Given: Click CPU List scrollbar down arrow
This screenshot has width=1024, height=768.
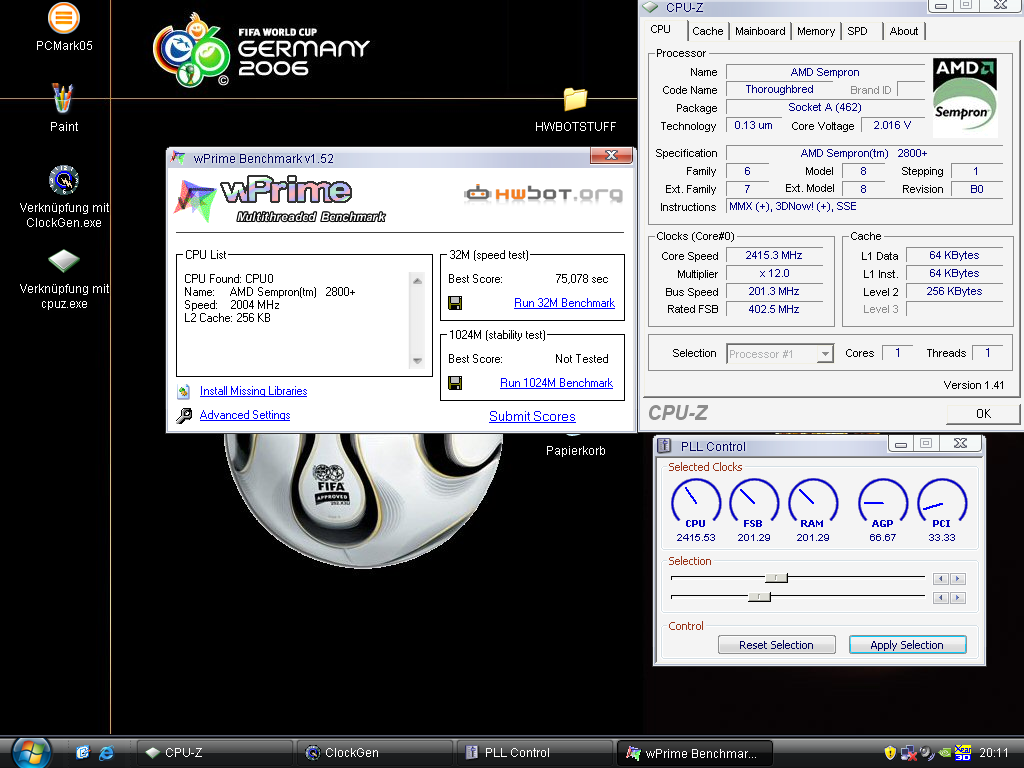Looking at the screenshot, I should point(417,360).
